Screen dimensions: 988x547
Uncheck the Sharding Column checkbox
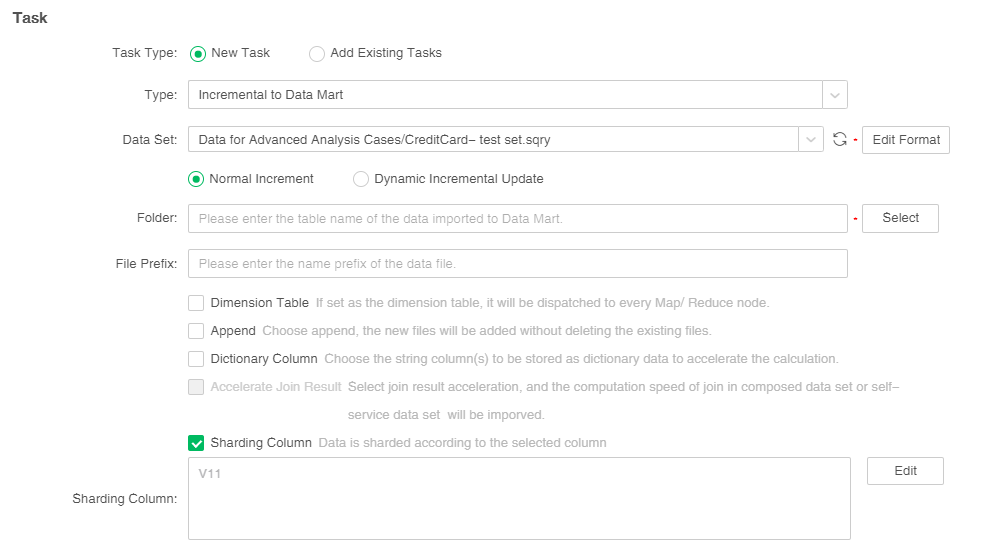click(x=196, y=443)
